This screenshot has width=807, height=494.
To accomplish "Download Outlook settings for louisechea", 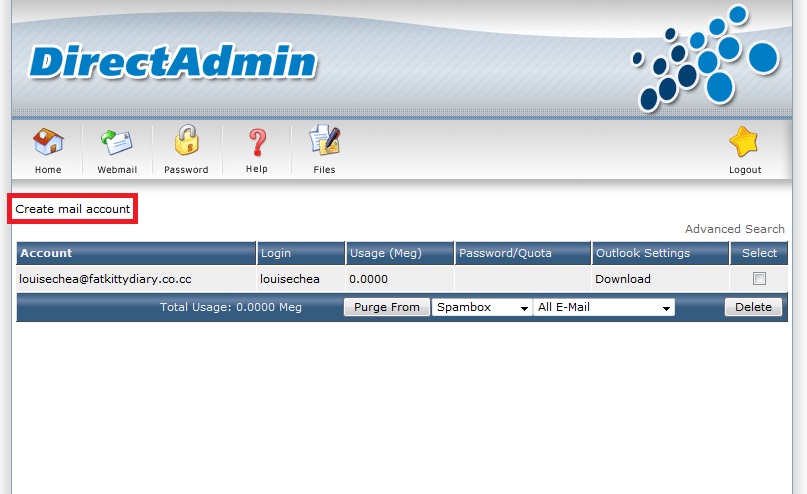I will (x=623, y=279).
